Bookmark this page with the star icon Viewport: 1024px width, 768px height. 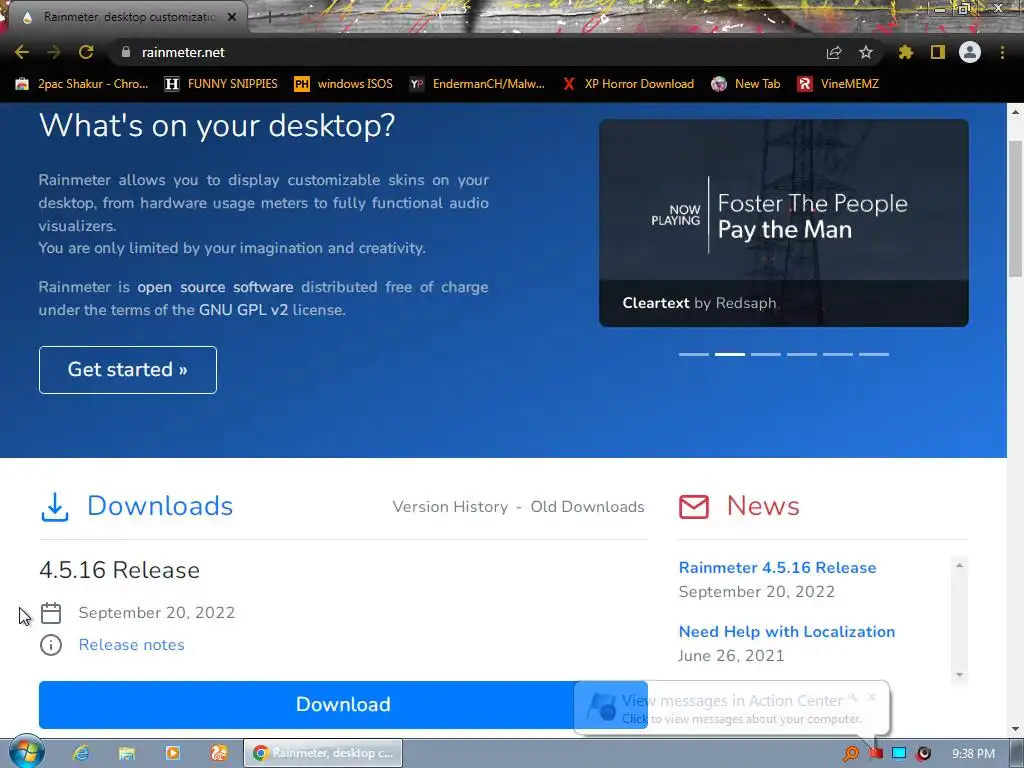coord(866,52)
